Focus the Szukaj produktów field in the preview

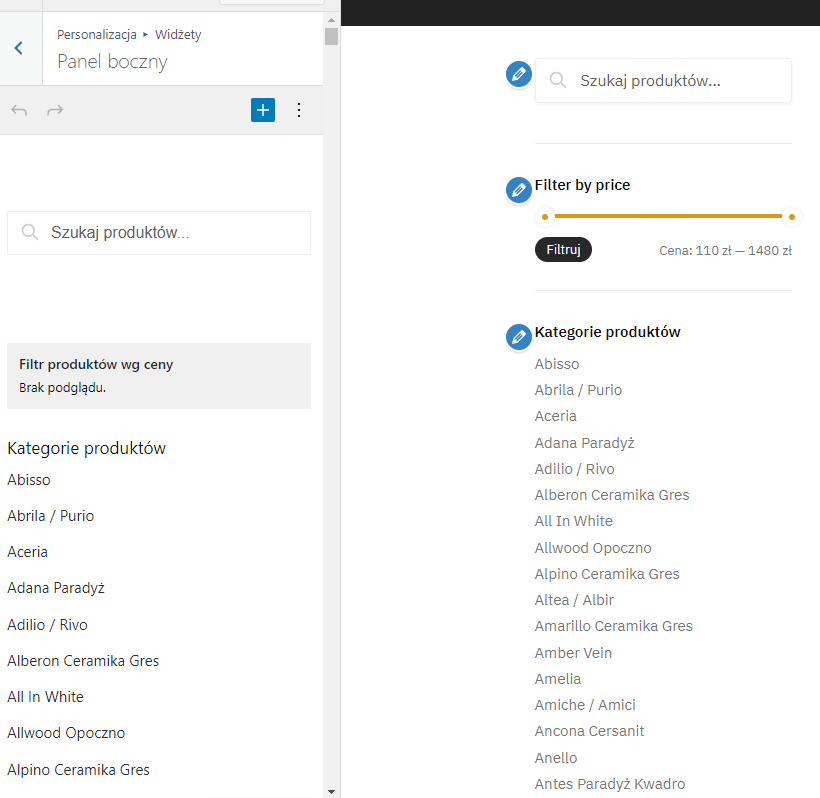(x=663, y=81)
